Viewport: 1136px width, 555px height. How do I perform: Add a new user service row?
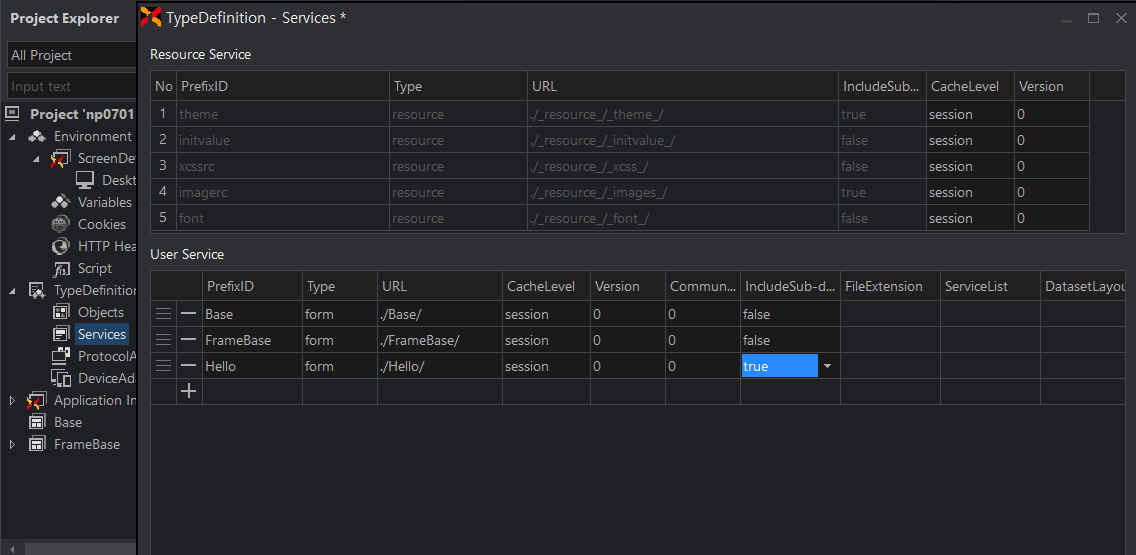pyautogui.click(x=188, y=391)
